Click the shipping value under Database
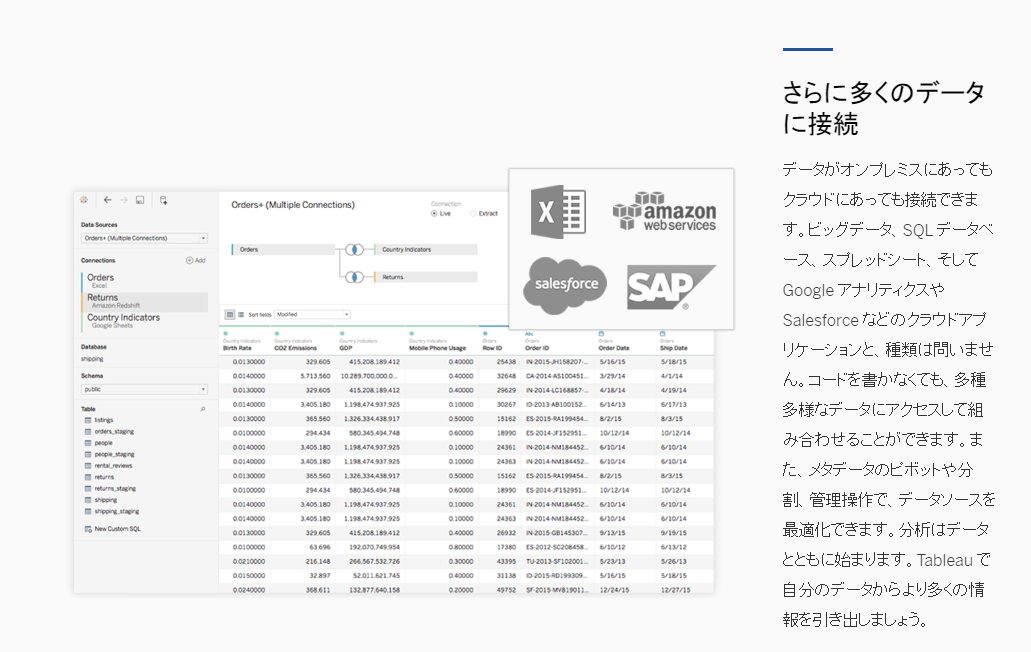1031x652 pixels. click(x=92, y=359)
